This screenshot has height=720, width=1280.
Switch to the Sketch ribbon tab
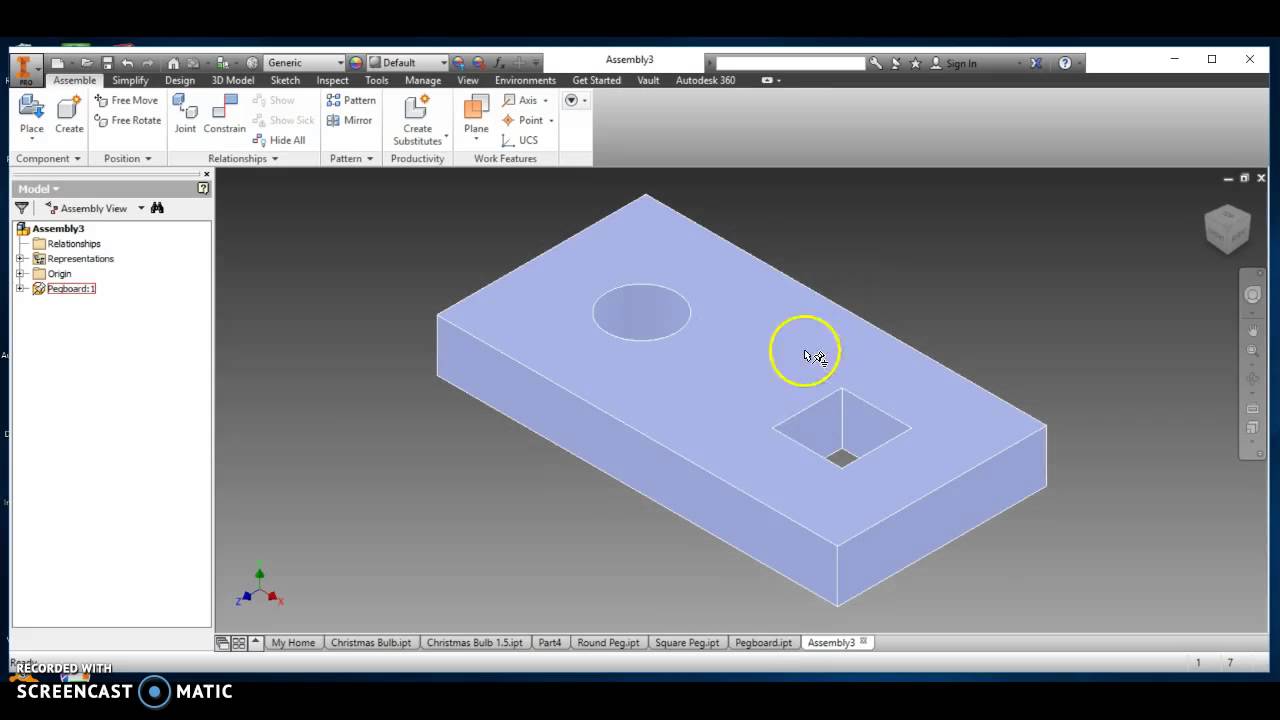point(285,80)
